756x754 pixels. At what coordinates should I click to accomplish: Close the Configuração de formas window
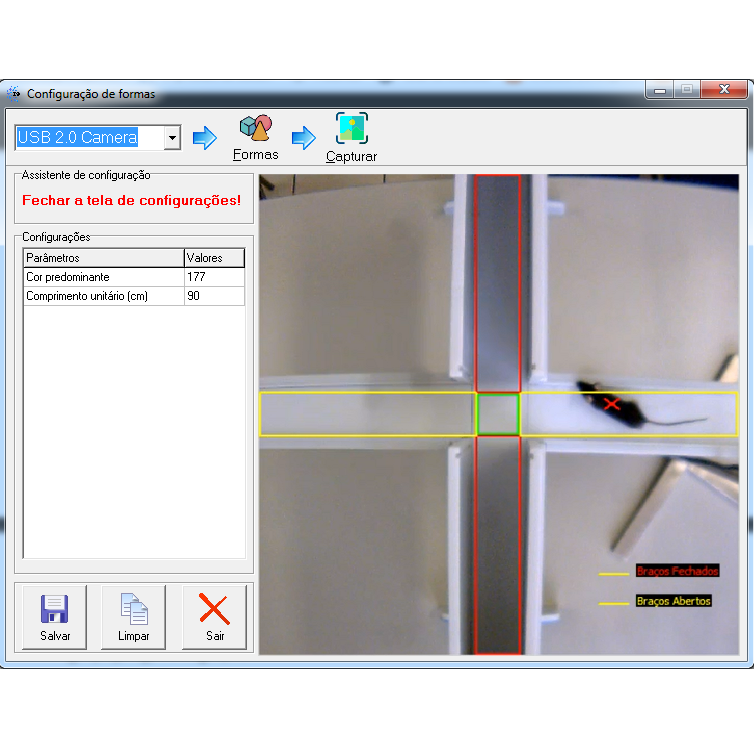(723, 90)
